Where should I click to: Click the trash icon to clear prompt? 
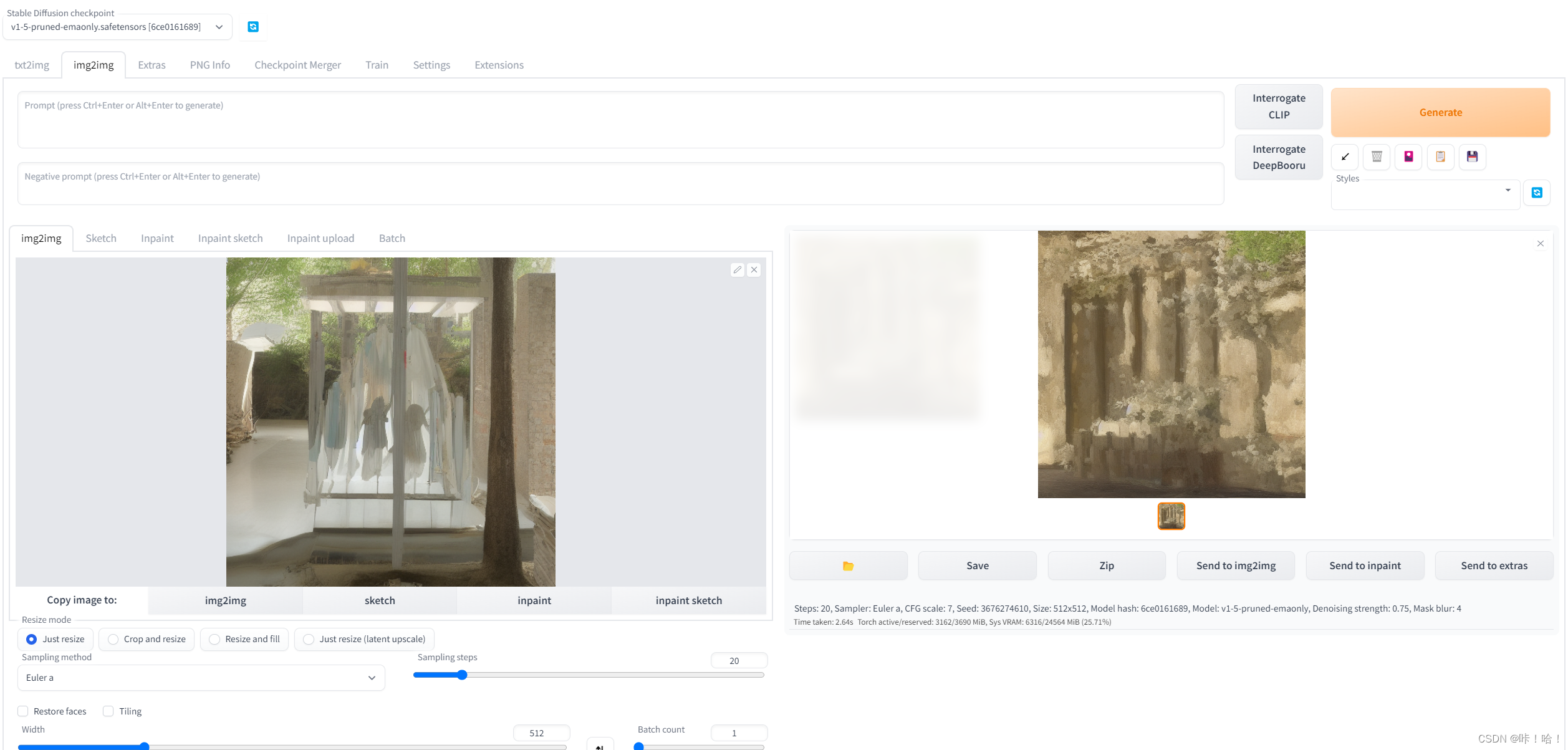click(x=1377, y=156)
